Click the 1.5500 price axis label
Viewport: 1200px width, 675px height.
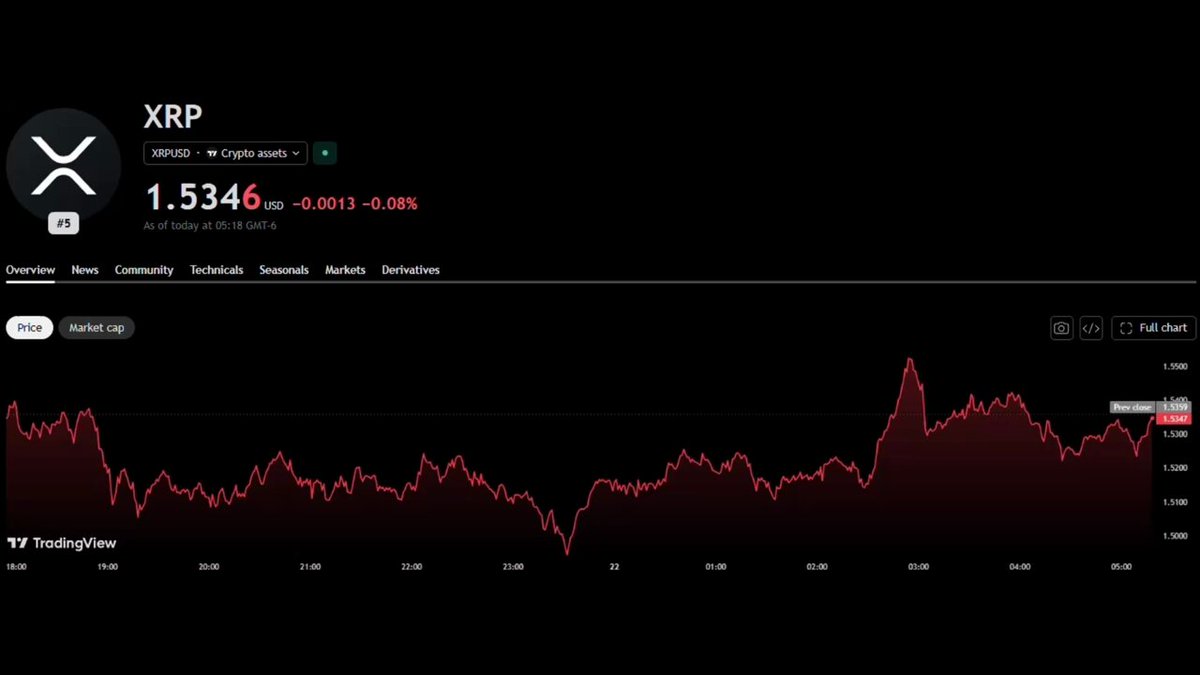click(x=1175, y=366)
